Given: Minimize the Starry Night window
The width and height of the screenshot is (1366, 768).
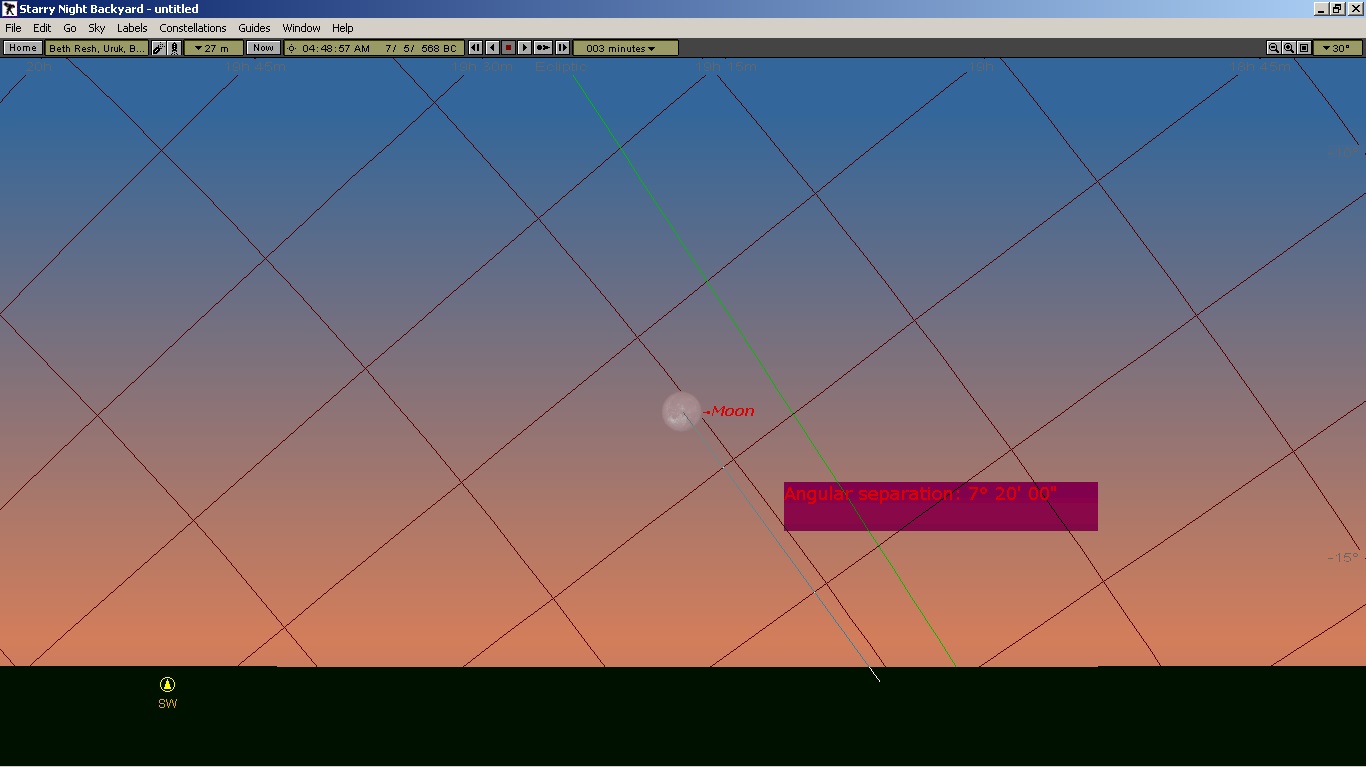Looking at the screenshot, I should click(1322, 8).
